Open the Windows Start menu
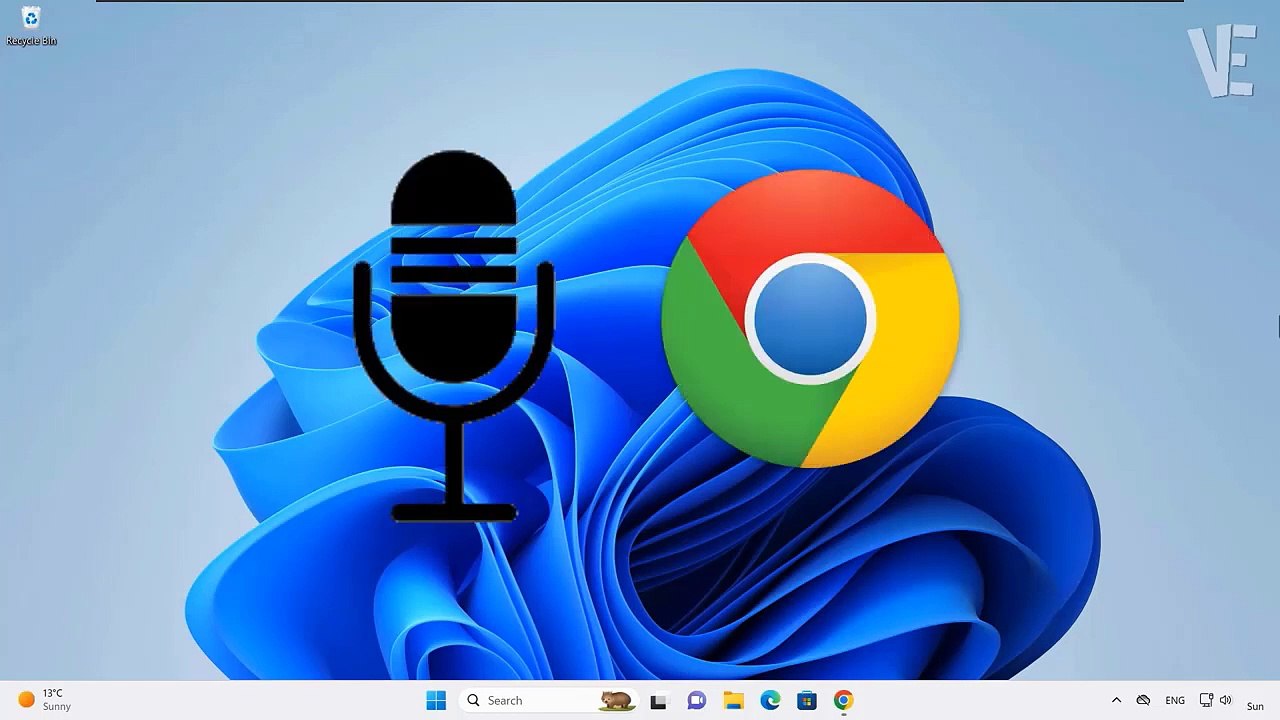Screen dimensions: 1280x720 point(436,701)
